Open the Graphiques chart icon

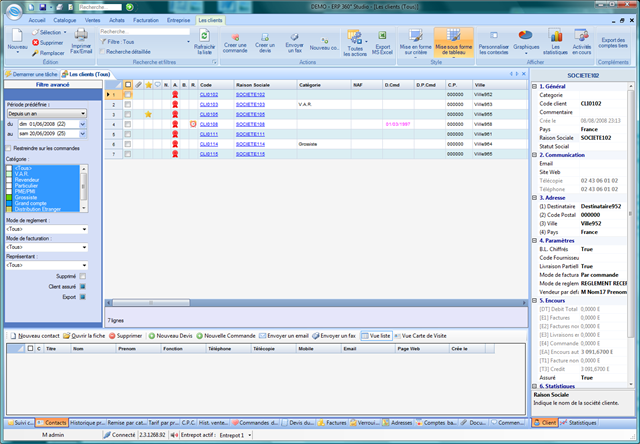pyautogui.click(x=526, y=35)
